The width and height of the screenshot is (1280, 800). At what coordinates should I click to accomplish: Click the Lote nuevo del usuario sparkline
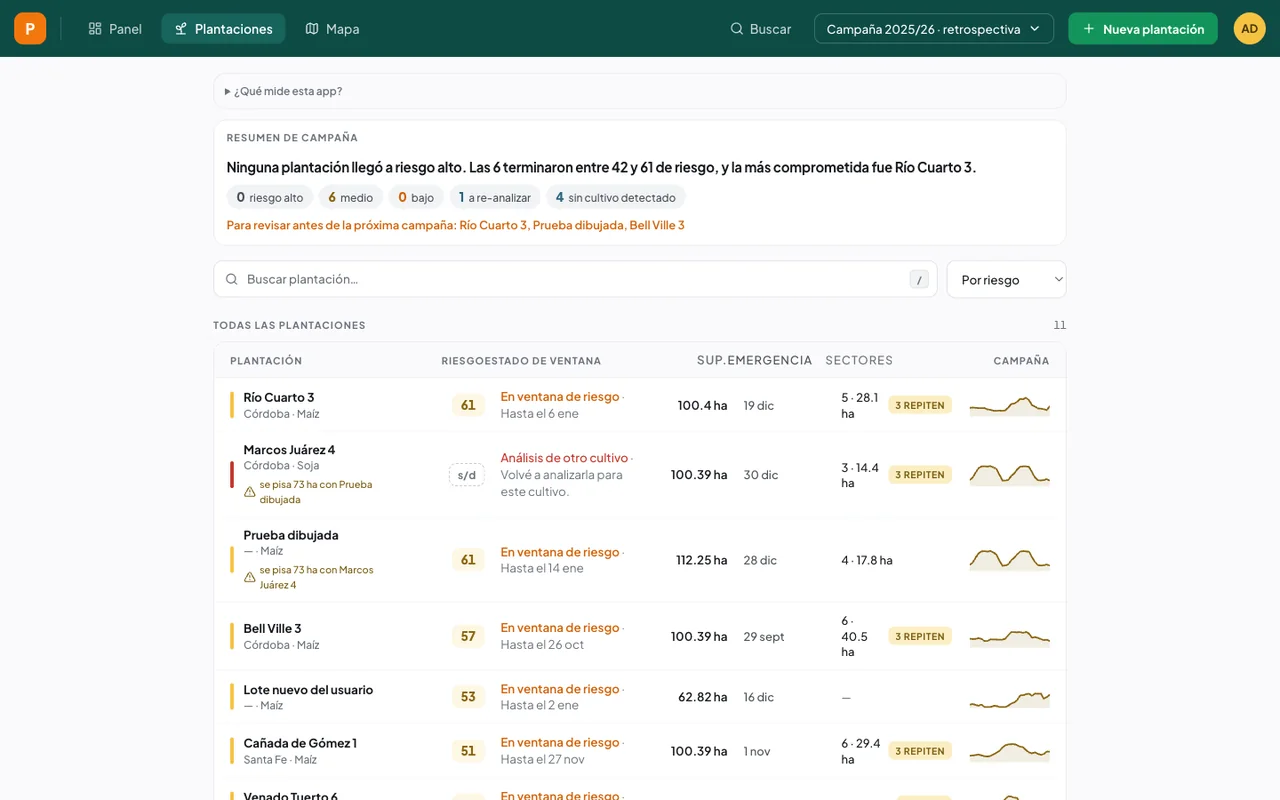click(1010, 697)
